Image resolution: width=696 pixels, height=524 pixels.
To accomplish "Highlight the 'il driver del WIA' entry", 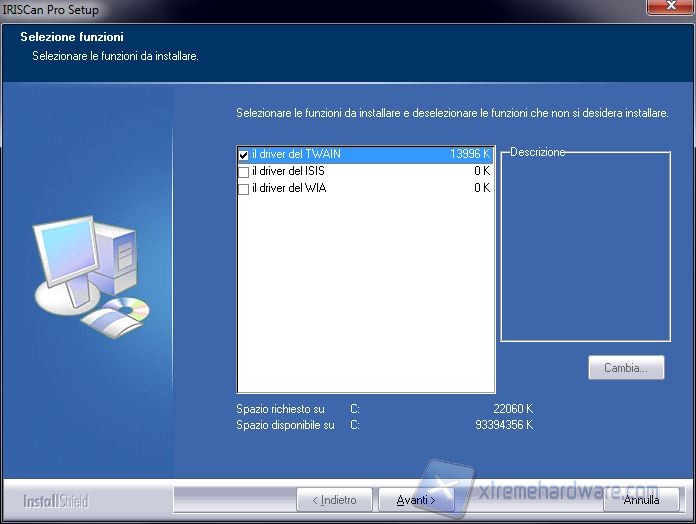I will [289, 188].
